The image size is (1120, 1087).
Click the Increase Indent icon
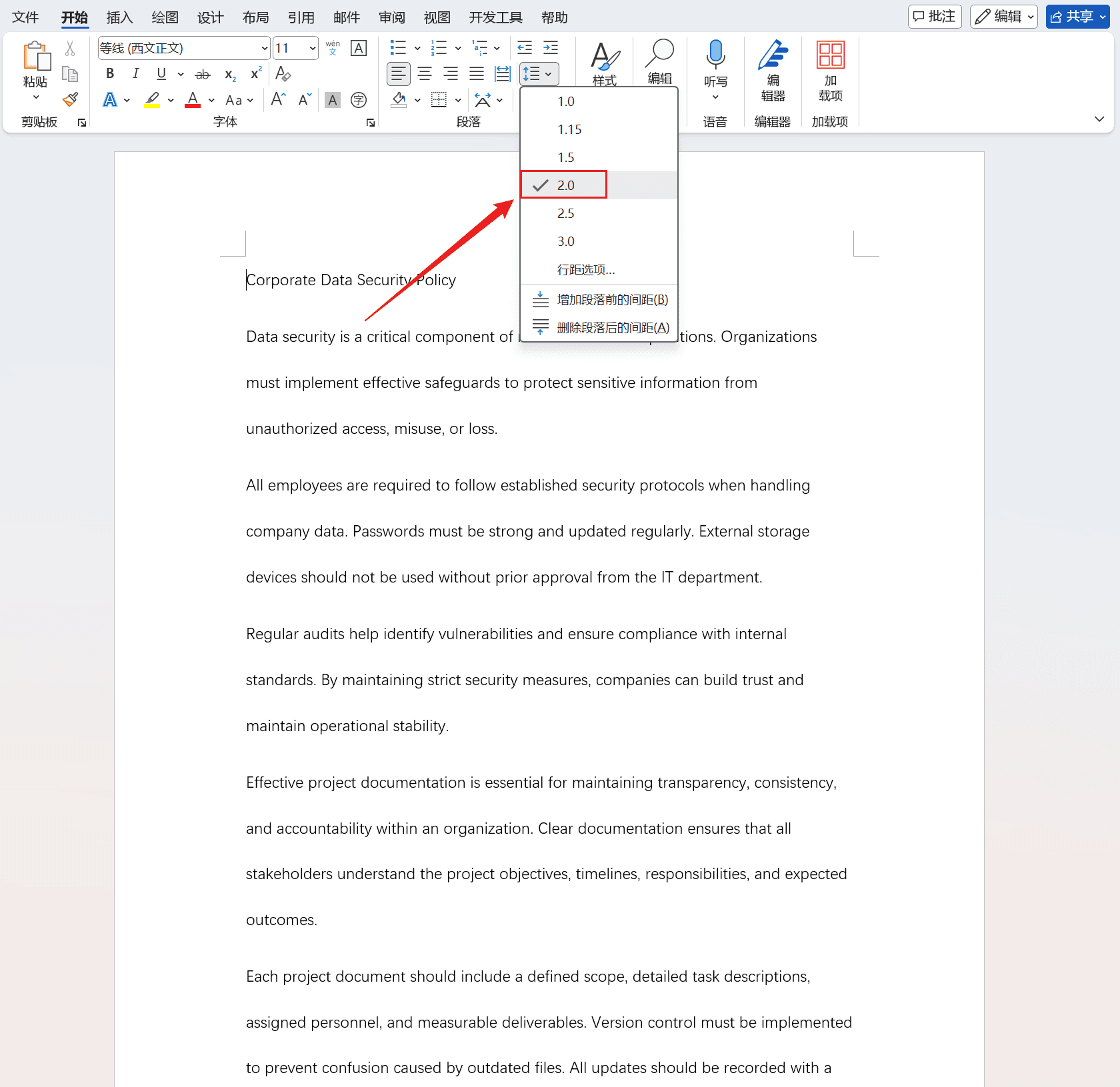pyautogui.click(x=551, y=48)
